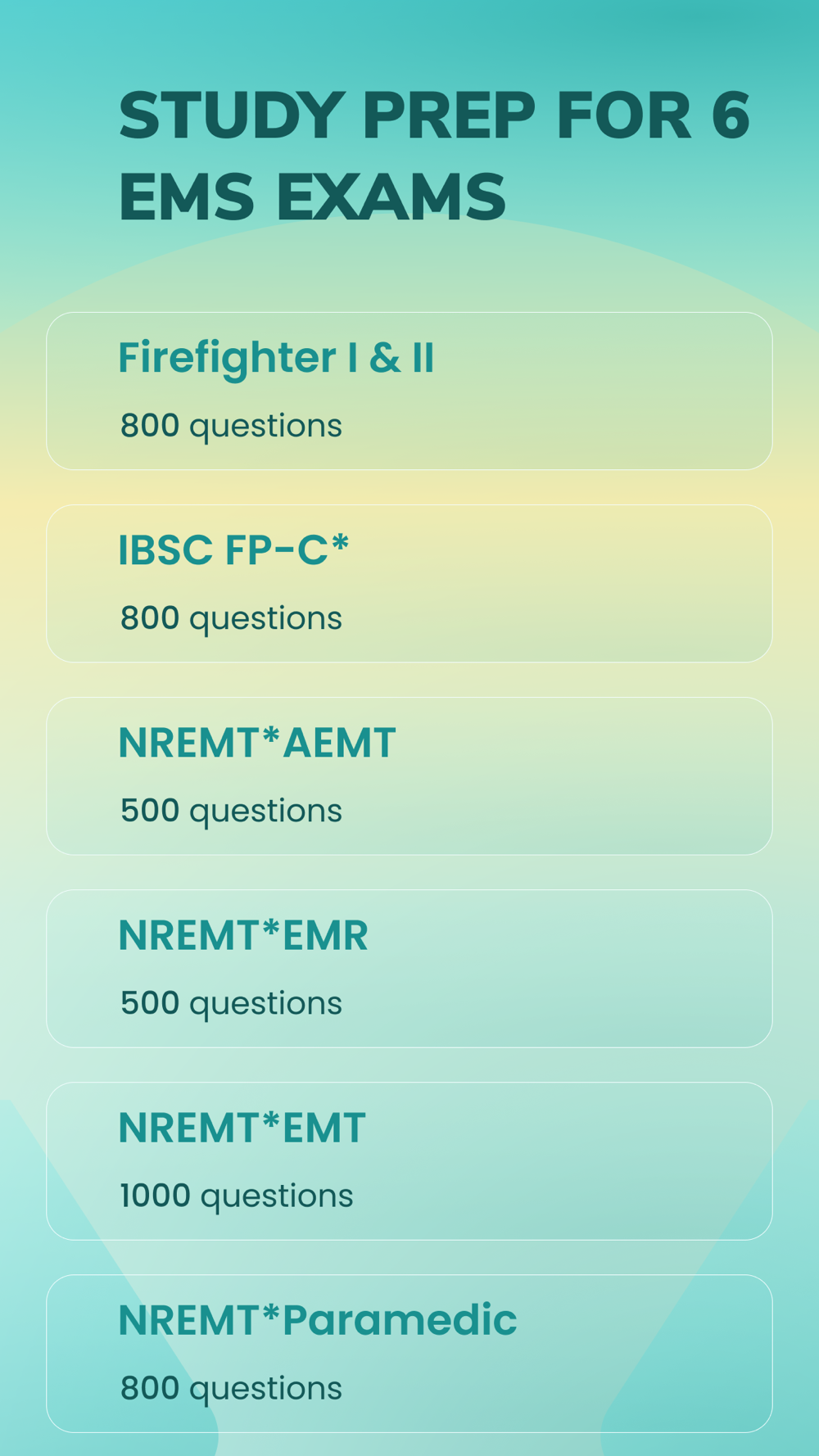The width and height of the screenshot is (819, 1456).
Task: Click the NREMT*EMR title text
Action: click(x=243, y=935)
